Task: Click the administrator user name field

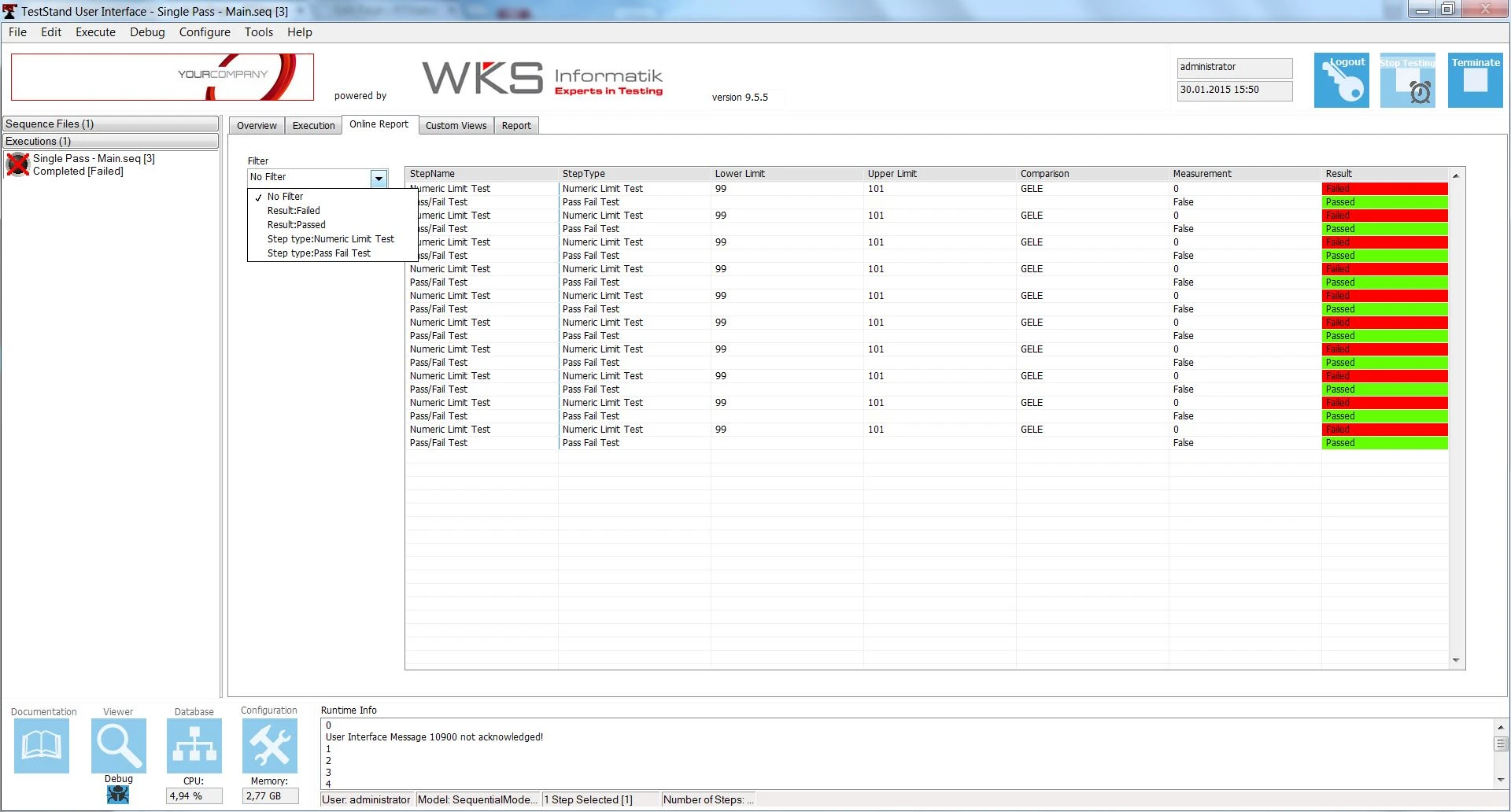Action: (1235, 68)
